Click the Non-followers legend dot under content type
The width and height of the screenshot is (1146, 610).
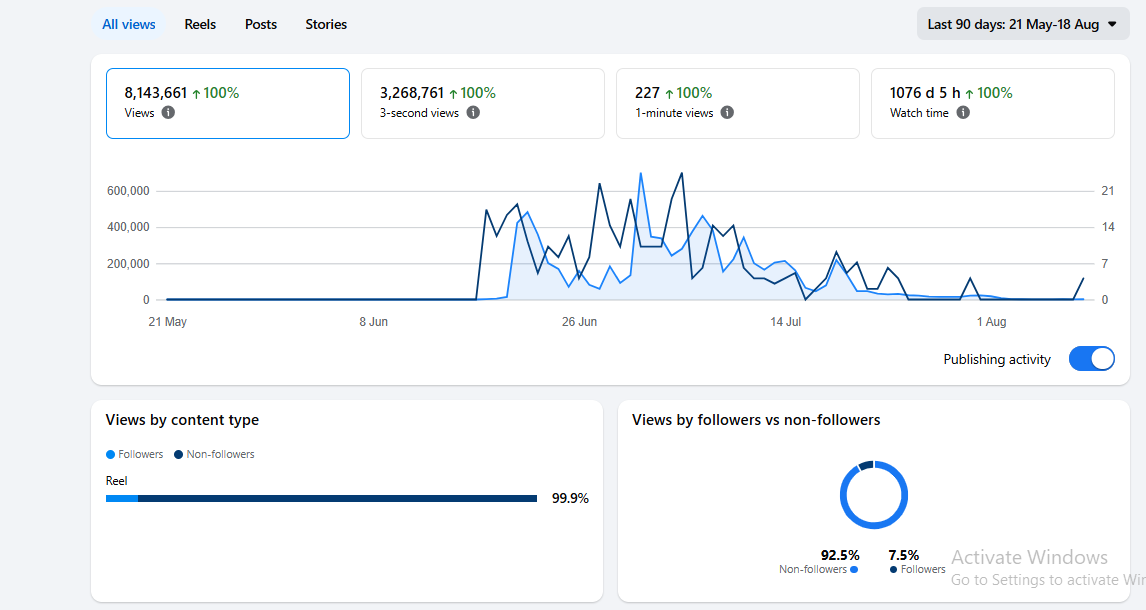pyautogui.click(x=178, y=454)
